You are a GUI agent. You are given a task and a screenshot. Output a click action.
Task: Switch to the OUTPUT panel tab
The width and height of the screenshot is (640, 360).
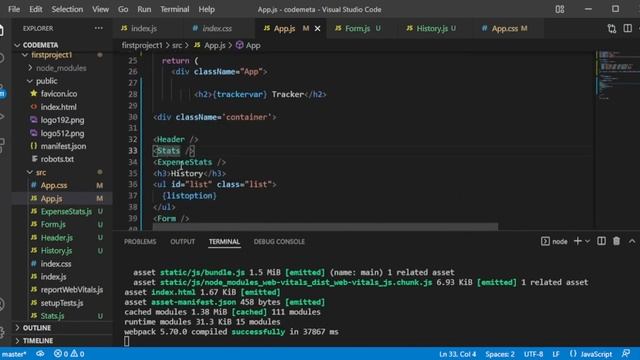click(182, 242)
